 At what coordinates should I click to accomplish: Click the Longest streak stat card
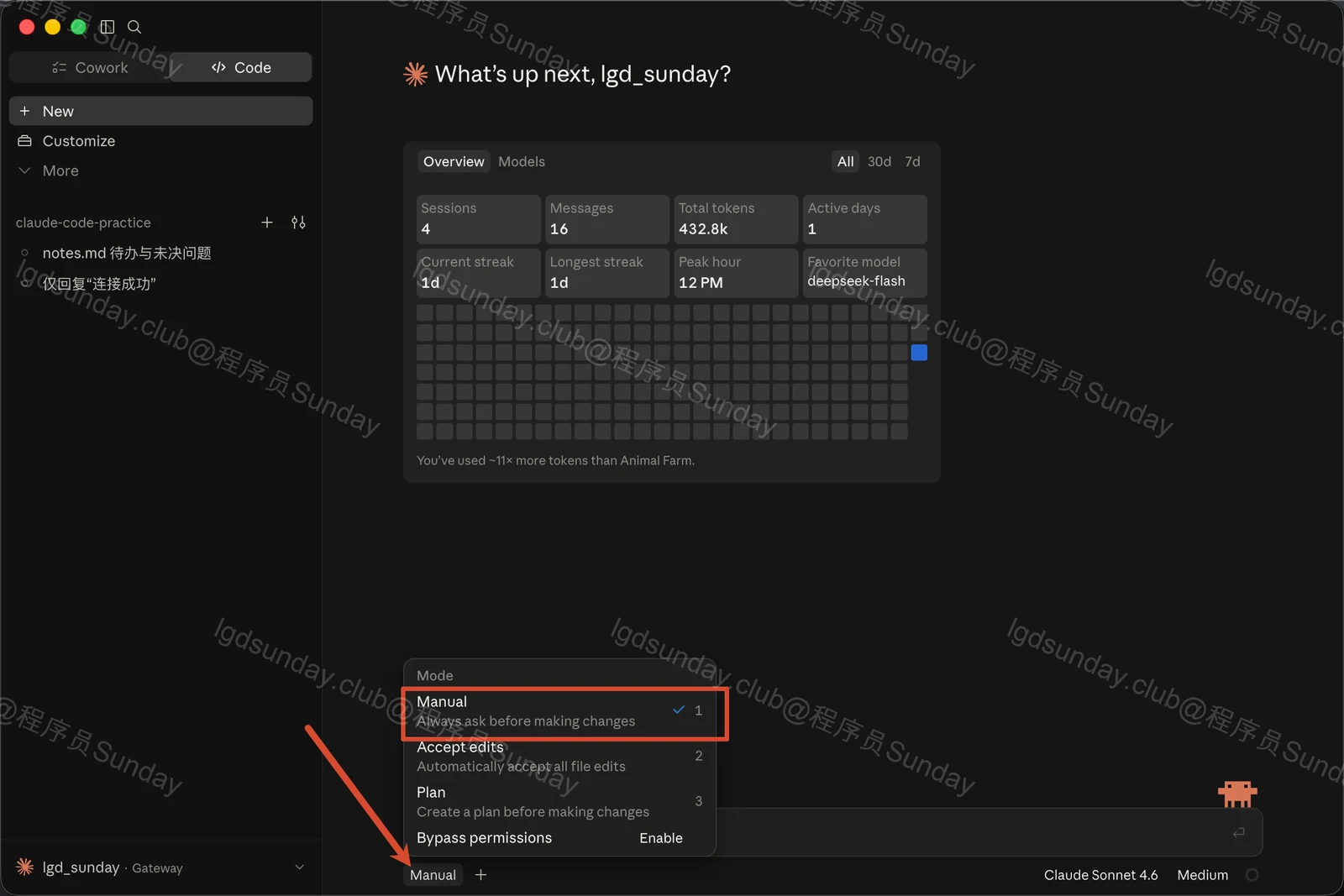607,273
